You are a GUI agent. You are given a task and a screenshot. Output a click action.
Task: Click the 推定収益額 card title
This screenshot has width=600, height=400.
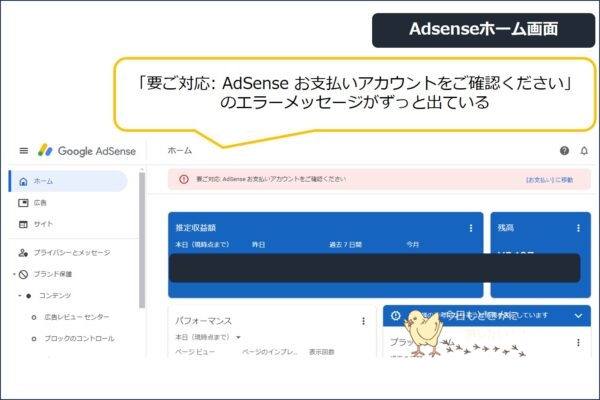[196, 228]
